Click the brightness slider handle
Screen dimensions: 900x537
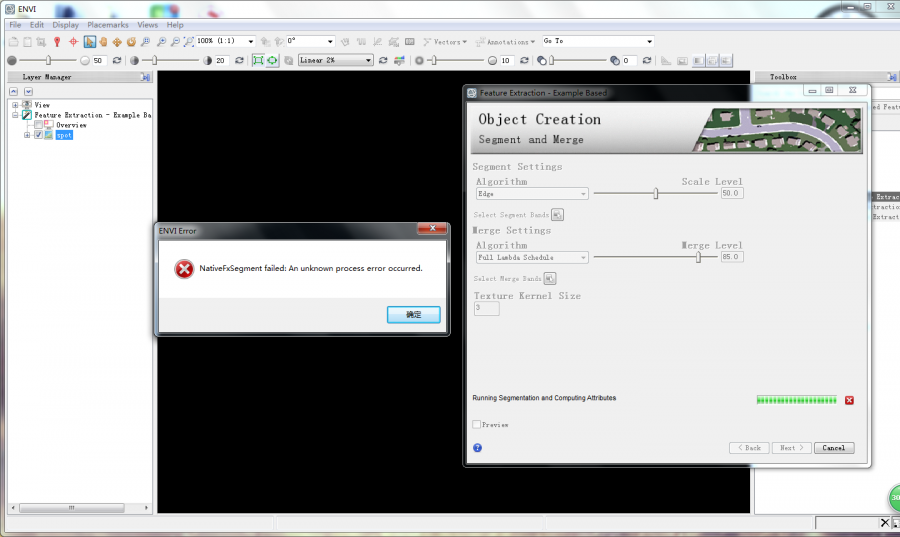[48, 60]
